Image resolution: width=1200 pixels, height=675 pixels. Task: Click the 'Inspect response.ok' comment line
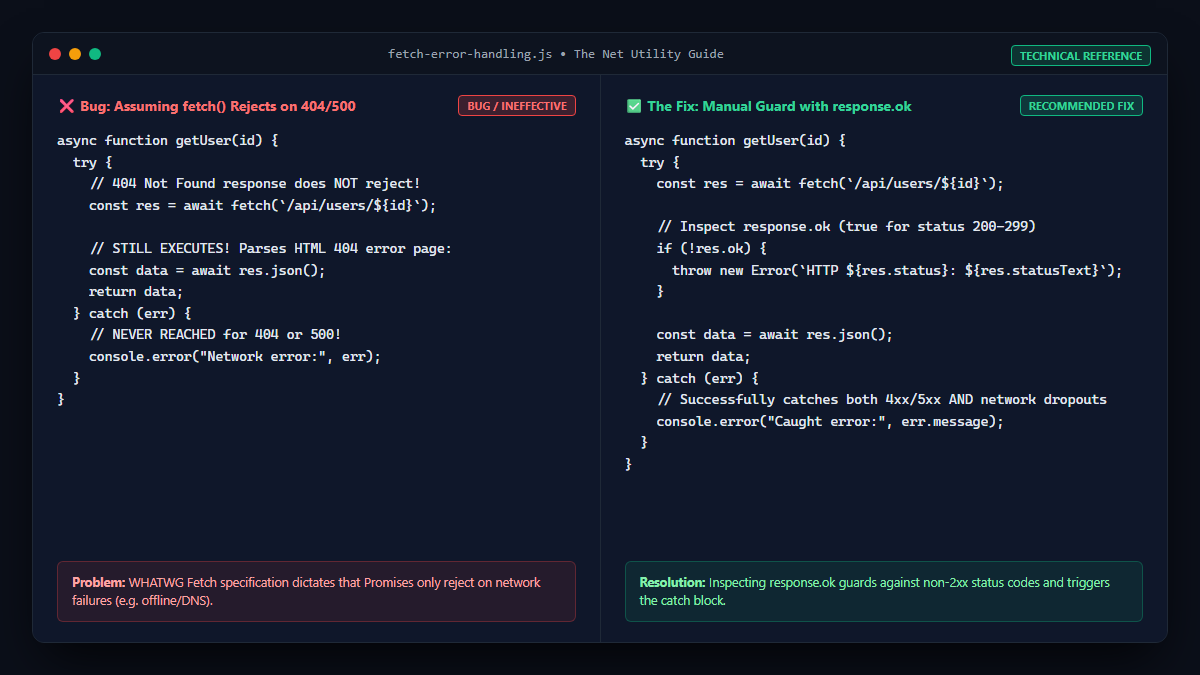tap(846, 227)
